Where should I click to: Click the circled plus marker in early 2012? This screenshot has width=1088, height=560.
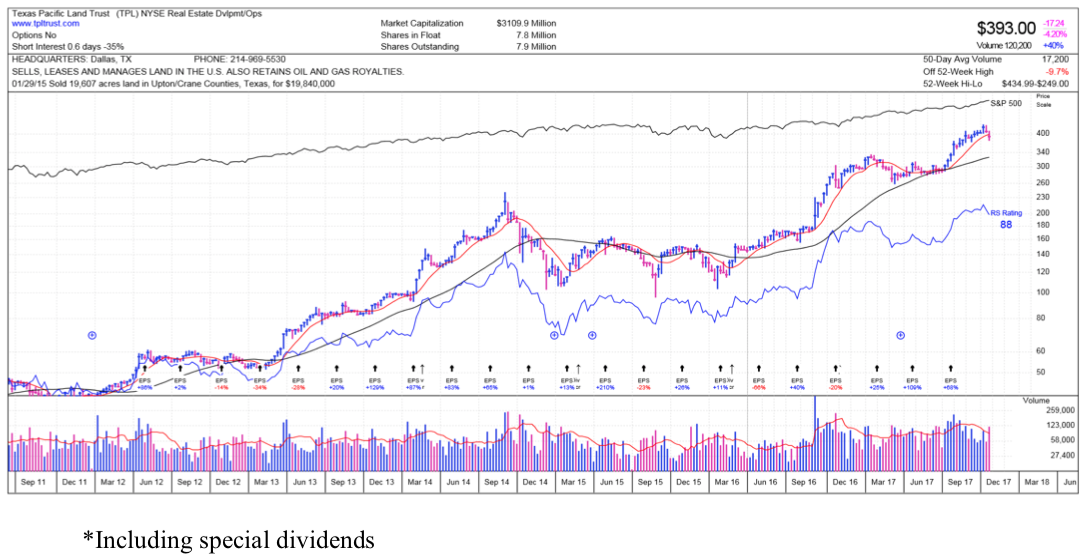(x=92, y=335)
